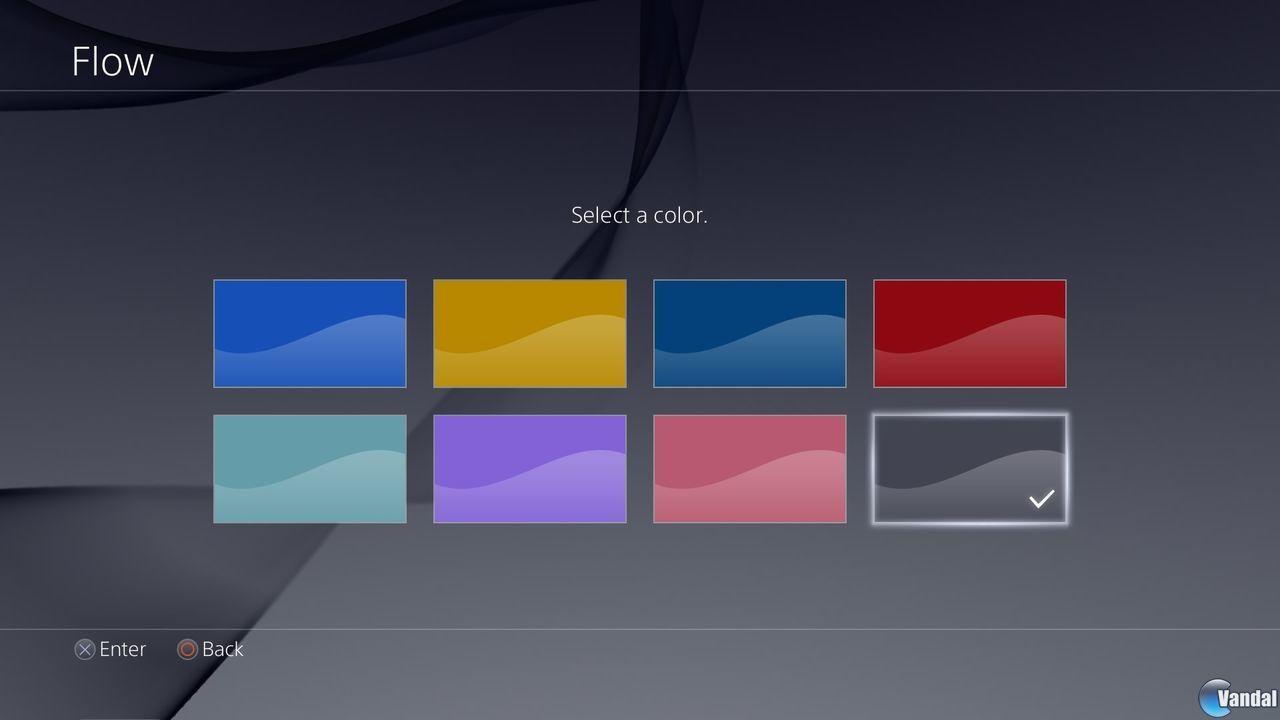Pick the dark navy blue swatch
Image resolution: width=1280 pixels, height=720 pixels.
[x=750, y=333]
